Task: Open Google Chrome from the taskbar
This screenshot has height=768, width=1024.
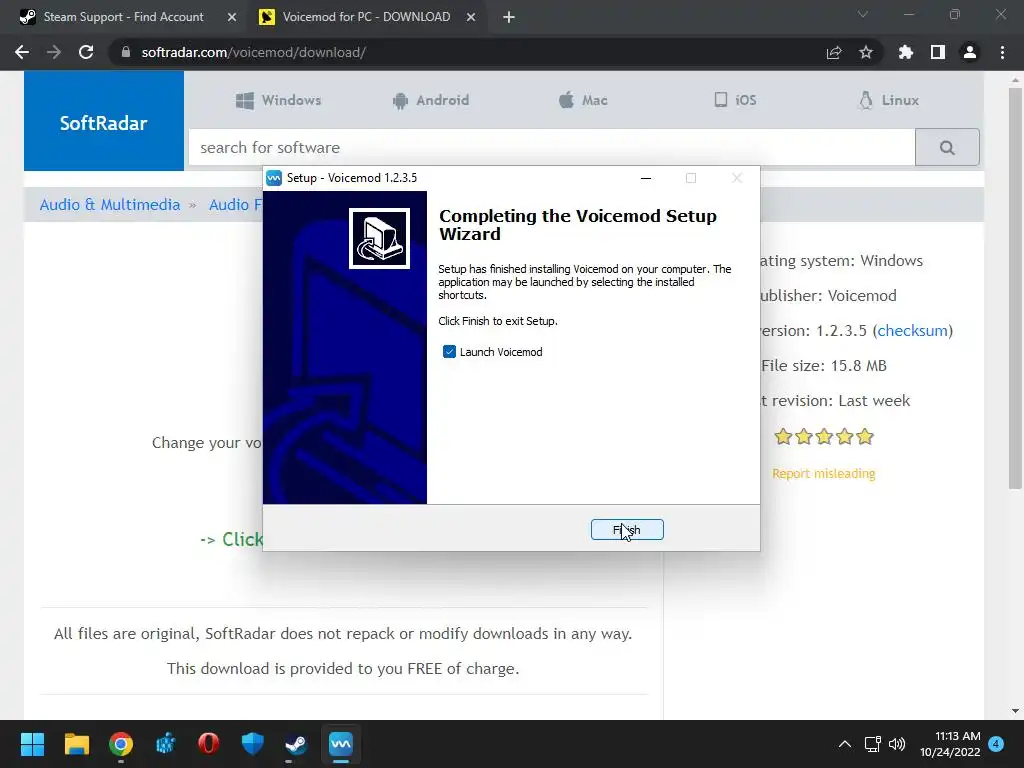Action: [121, 744]
